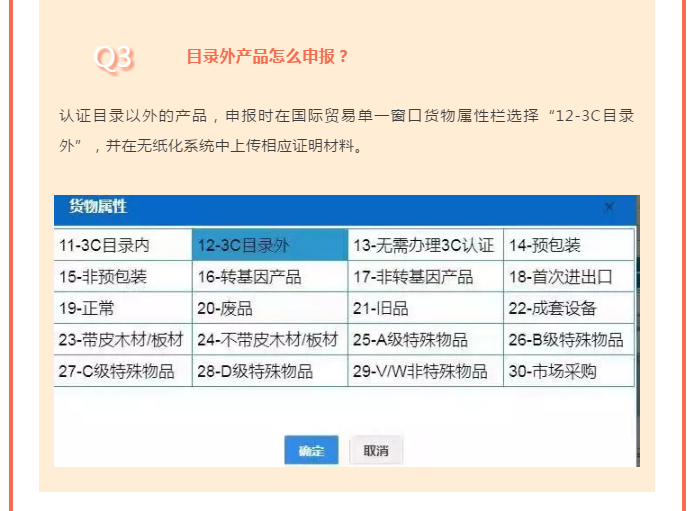Close the 货物属性 dialog with the X
This screenshot has width=695, height=511.
(609, 208)
